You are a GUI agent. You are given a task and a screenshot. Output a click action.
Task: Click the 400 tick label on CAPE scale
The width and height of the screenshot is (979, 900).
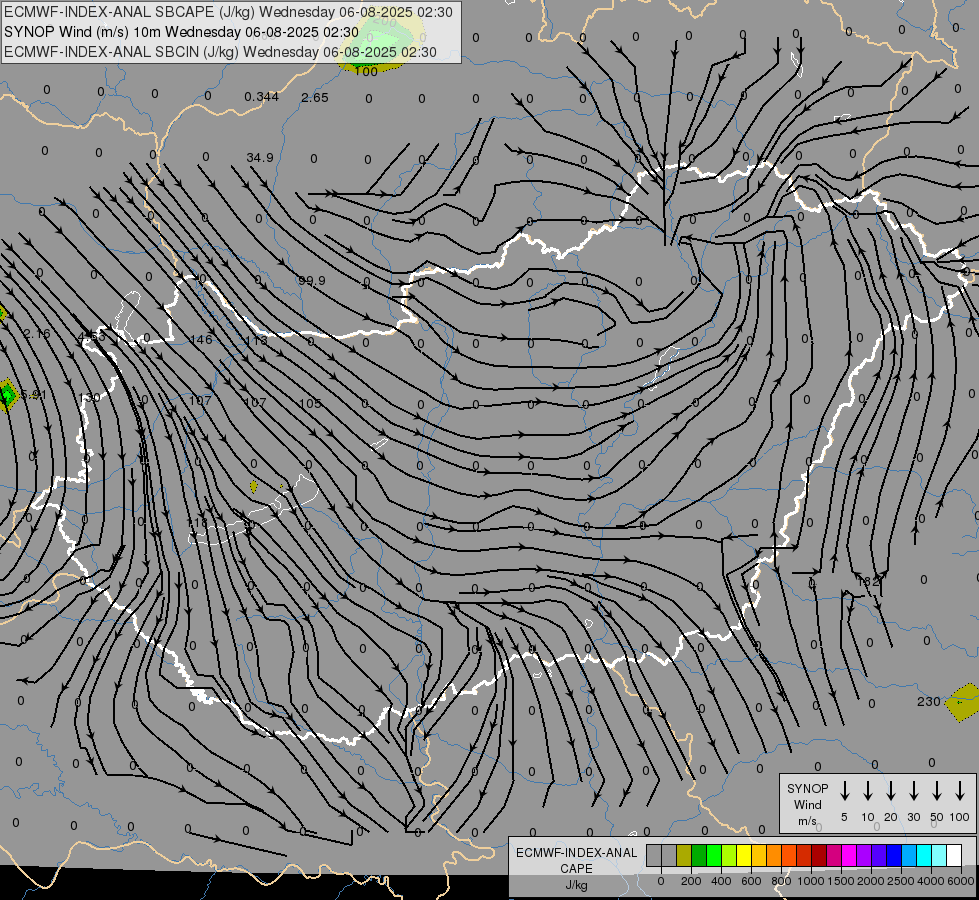pos(721,881)
